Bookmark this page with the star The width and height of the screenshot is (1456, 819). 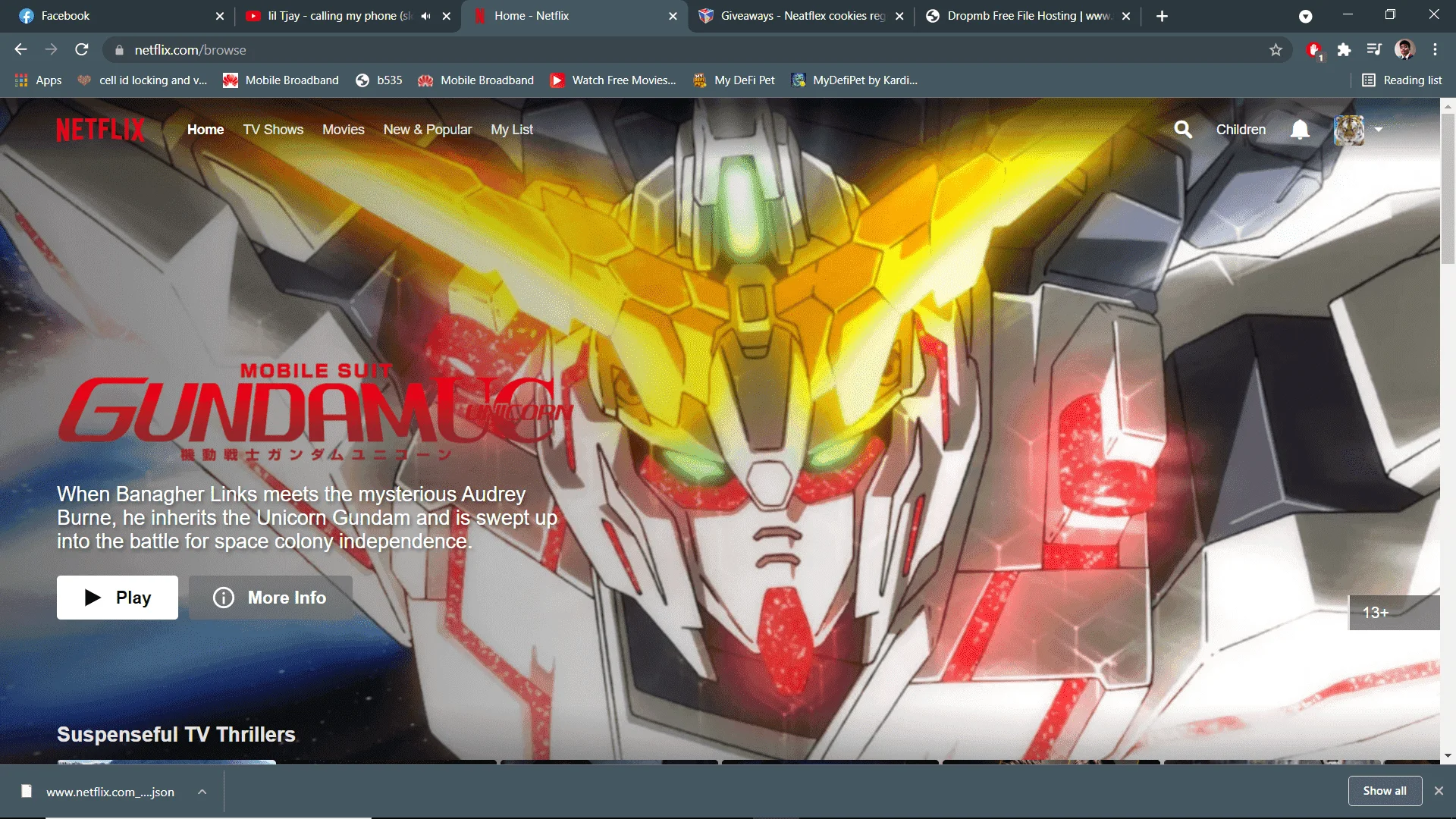(x=1276, y=50)
